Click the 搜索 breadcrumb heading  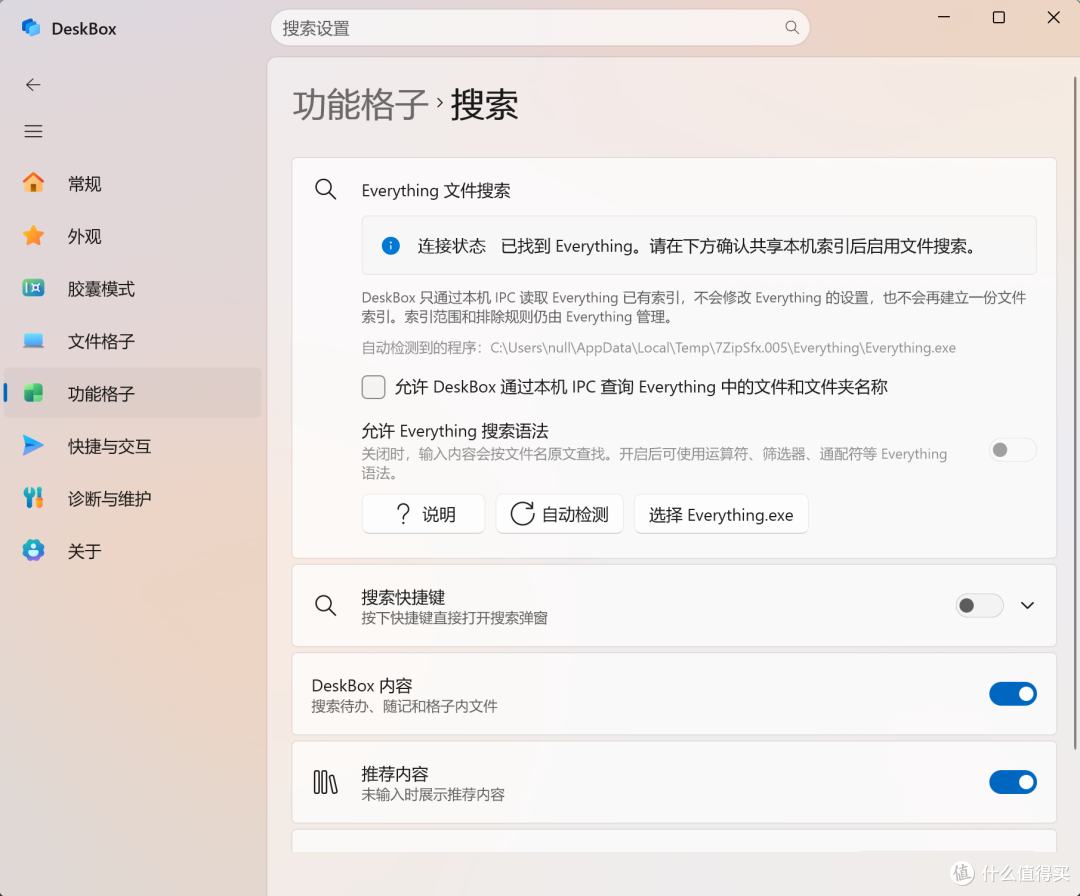(x=484, y=105)
